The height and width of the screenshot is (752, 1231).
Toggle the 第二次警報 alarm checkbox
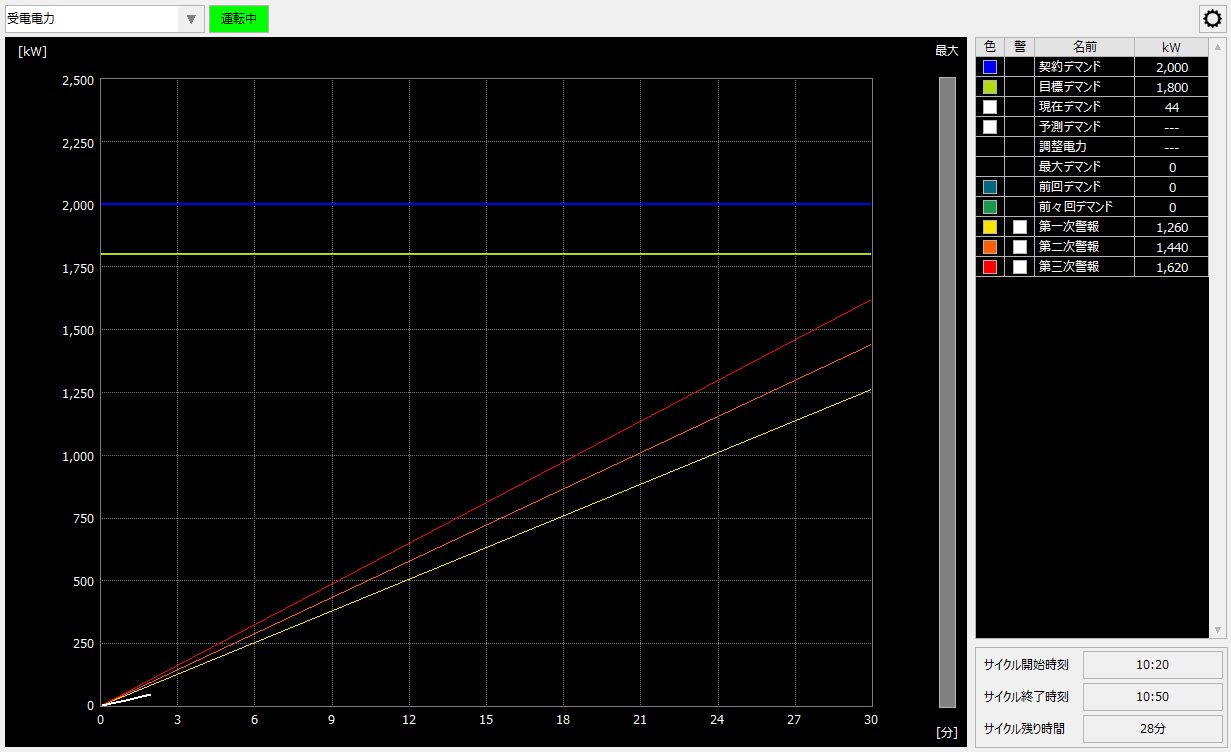click(x=1020, y=247)
